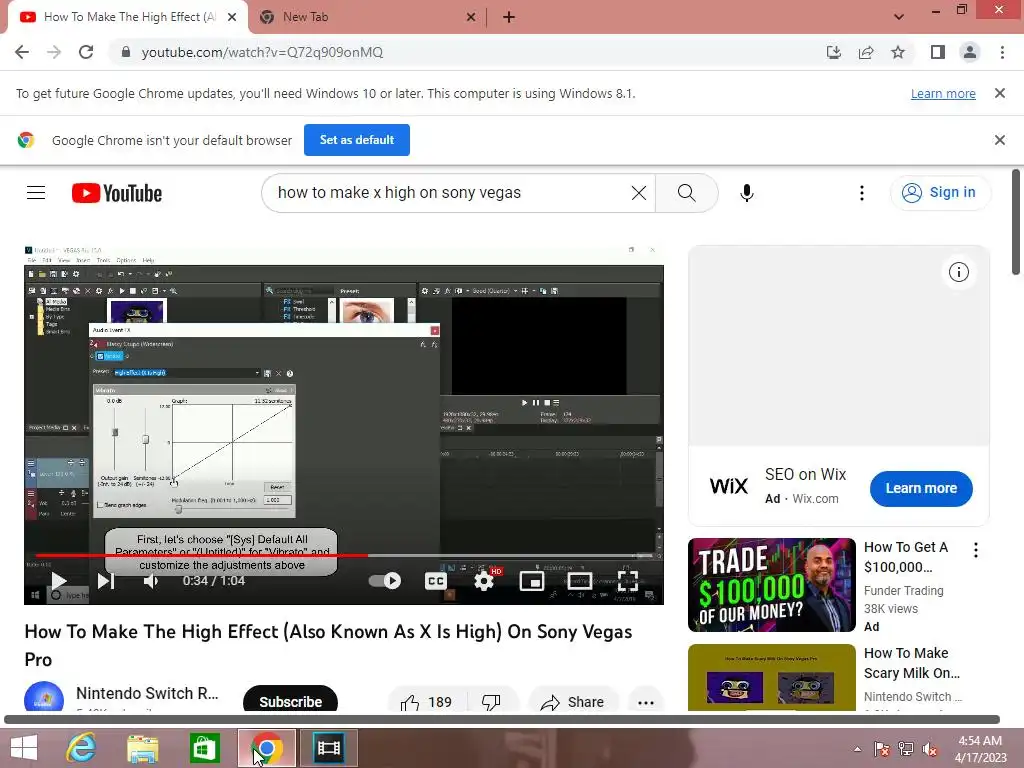Viewport: 1024px width, 768px height.
Task: Open Windows Store from taskbar
Action: click(x=204, y=748)
